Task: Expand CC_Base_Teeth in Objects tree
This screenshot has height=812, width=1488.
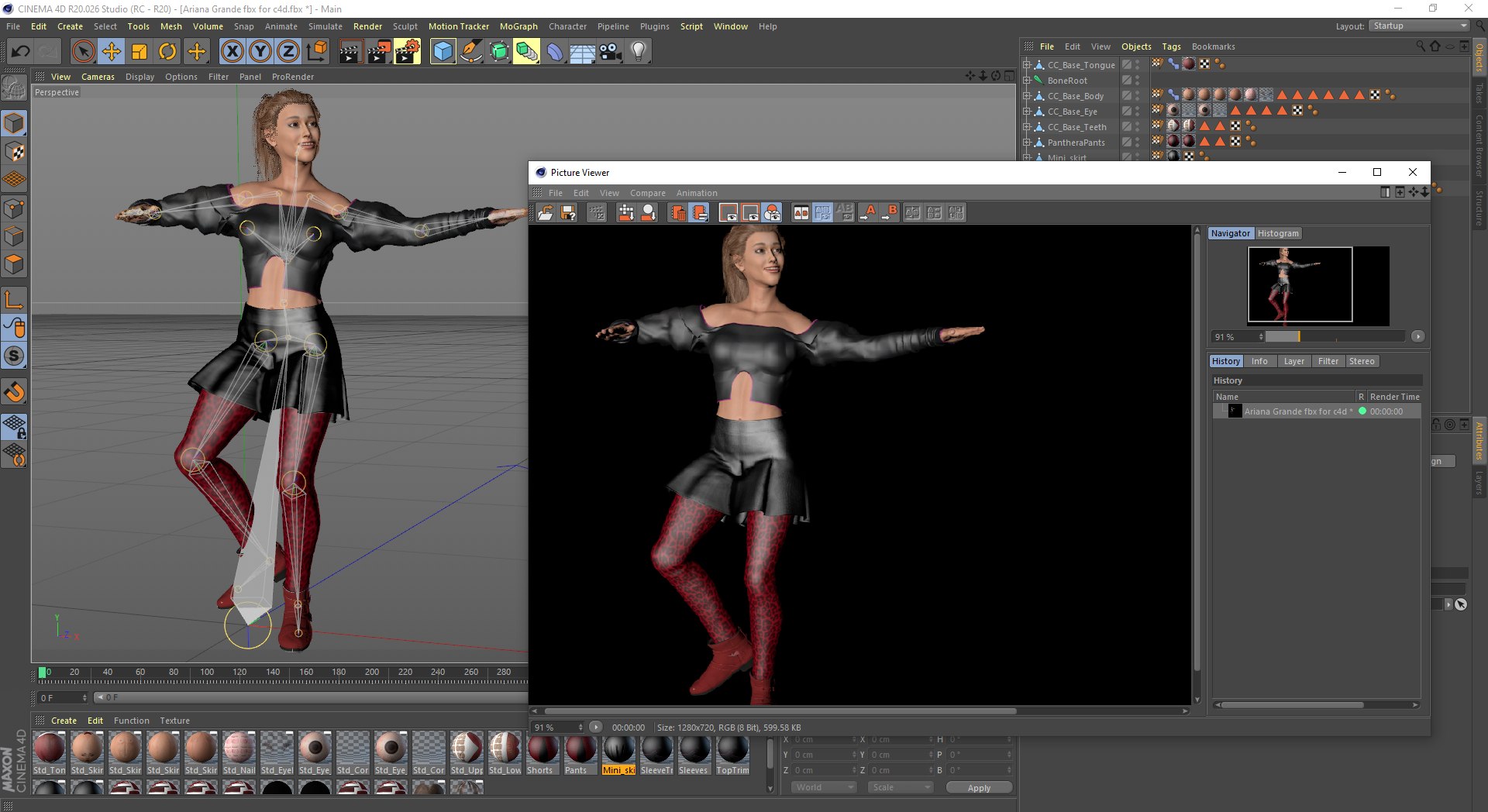Action: [x=1027, y=127]
